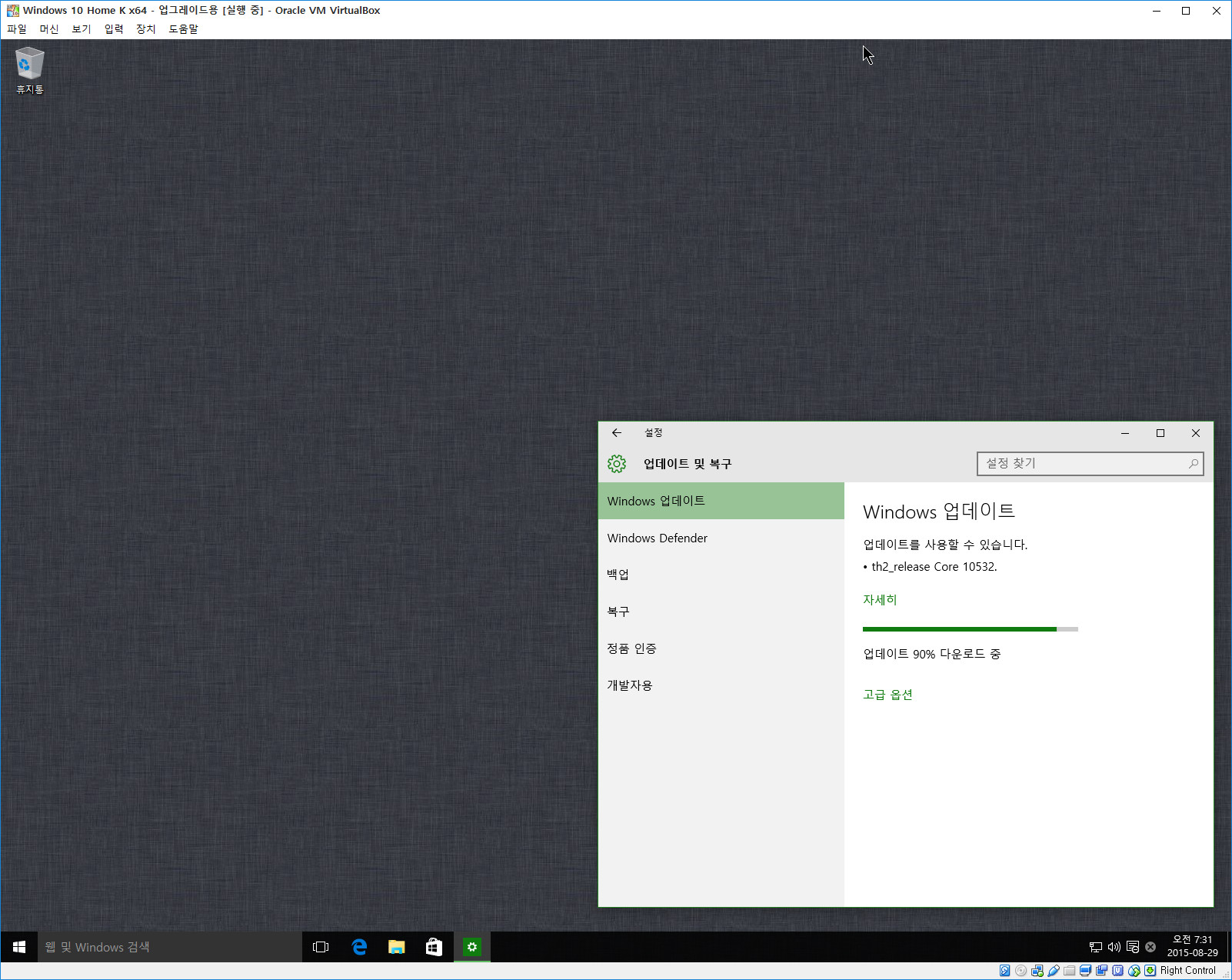This screenshot has width=1232, height=980.
Task: Open the 보기 menu in VirtualBox
Action: [82, 29]
